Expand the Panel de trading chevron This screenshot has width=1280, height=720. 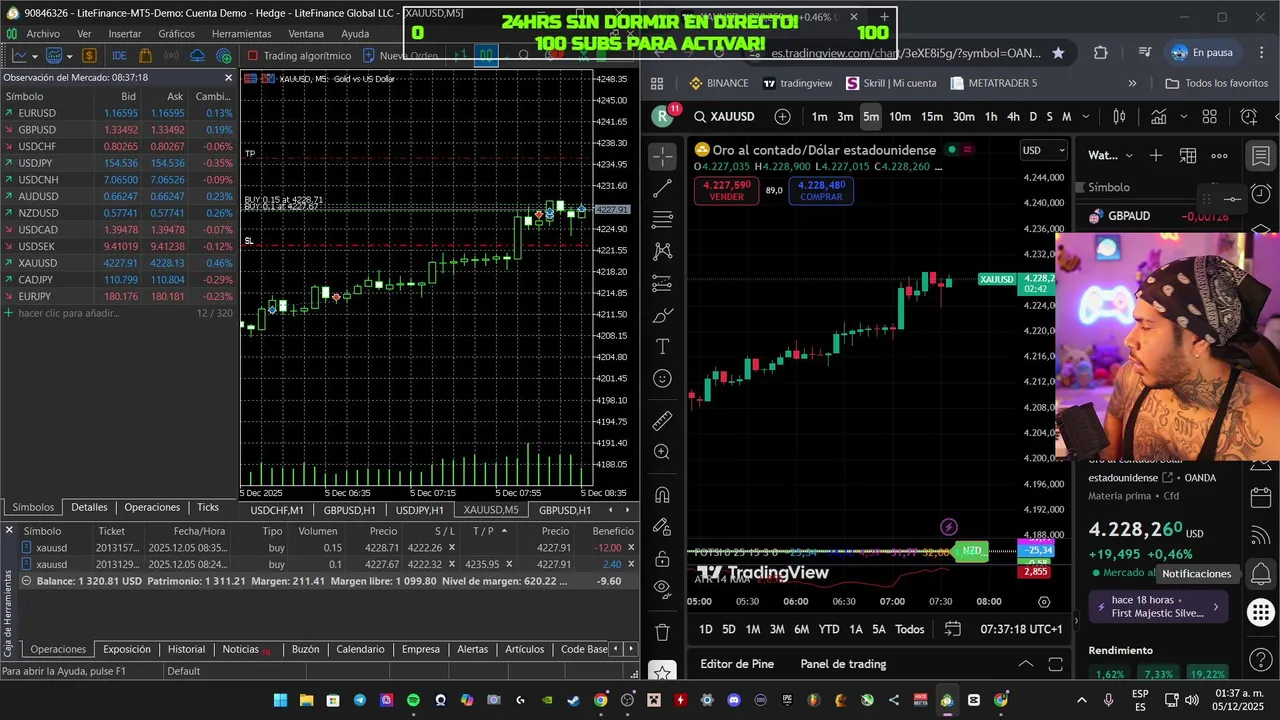point(1026,664)
